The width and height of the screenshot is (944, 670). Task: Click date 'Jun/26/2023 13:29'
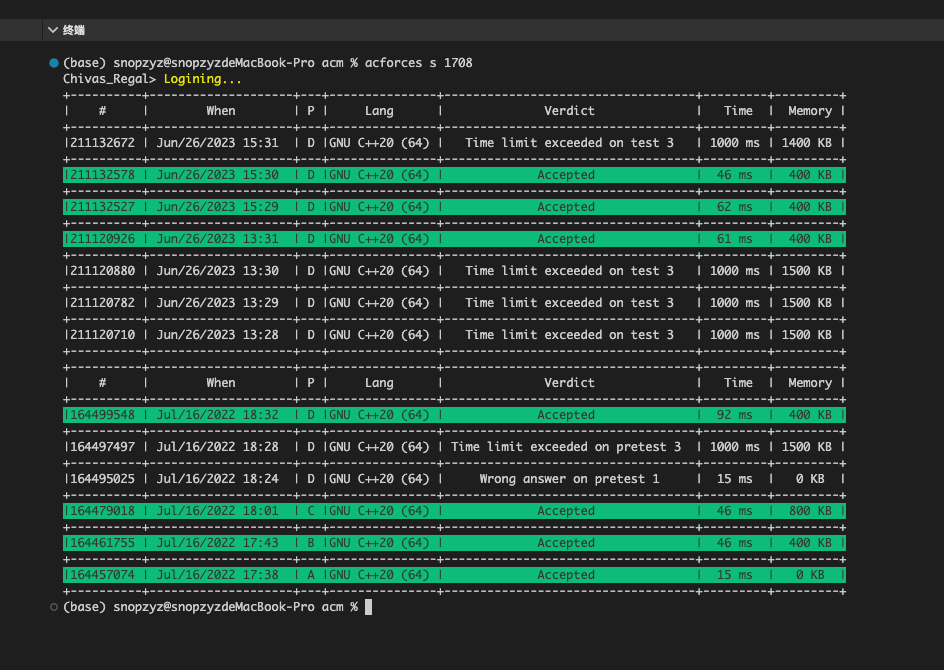pos(217,303)
